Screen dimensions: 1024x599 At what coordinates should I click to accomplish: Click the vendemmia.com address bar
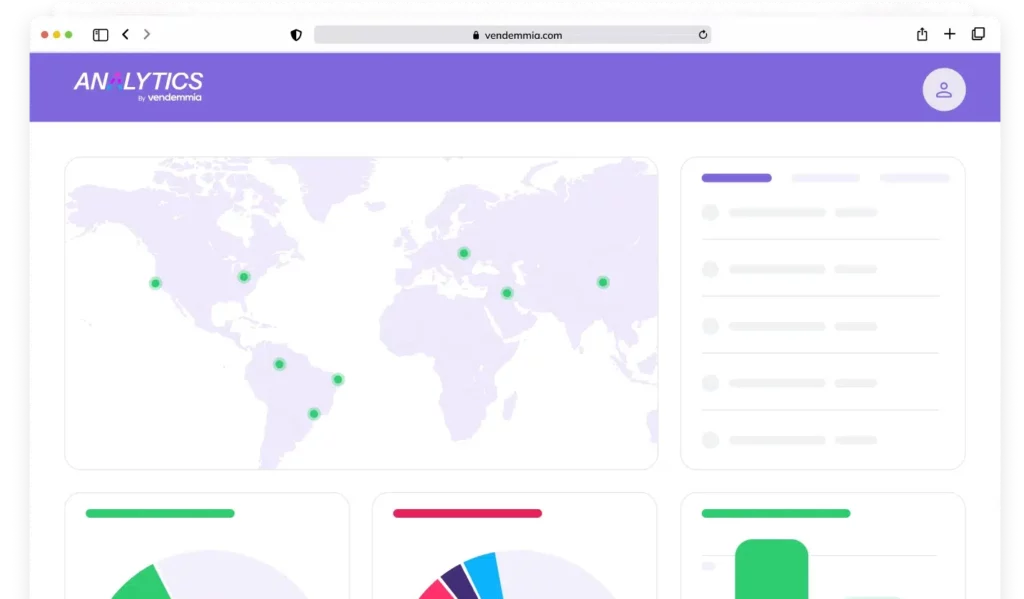(x=512, y=35)
